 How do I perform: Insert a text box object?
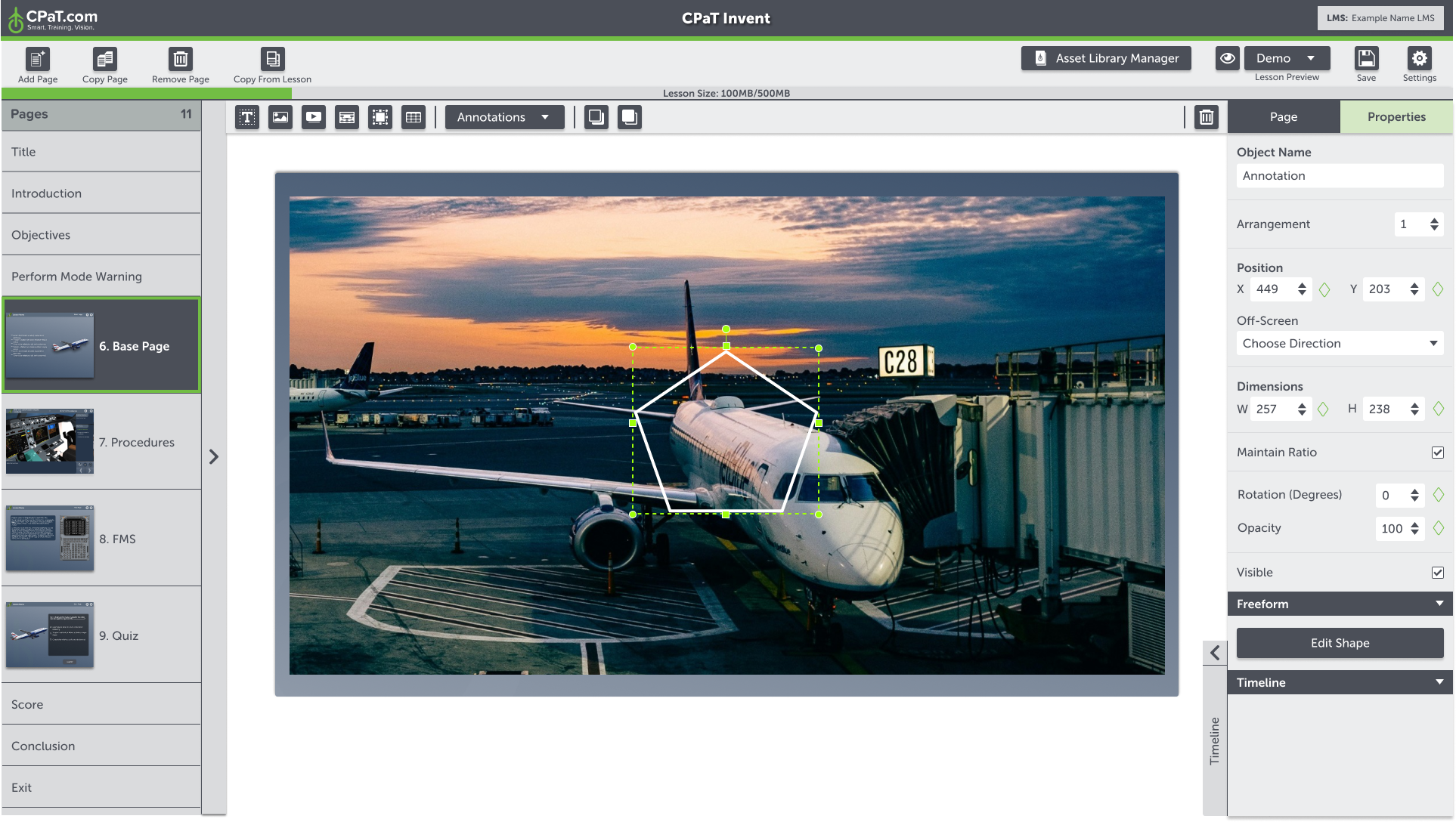click(247, 117)
